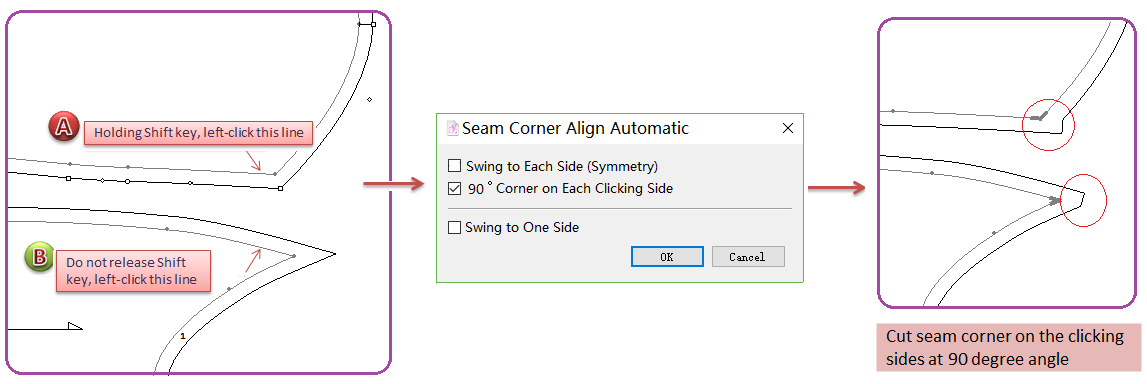Click the red A step badge
Screen dimensions: 1147x384
65,128
